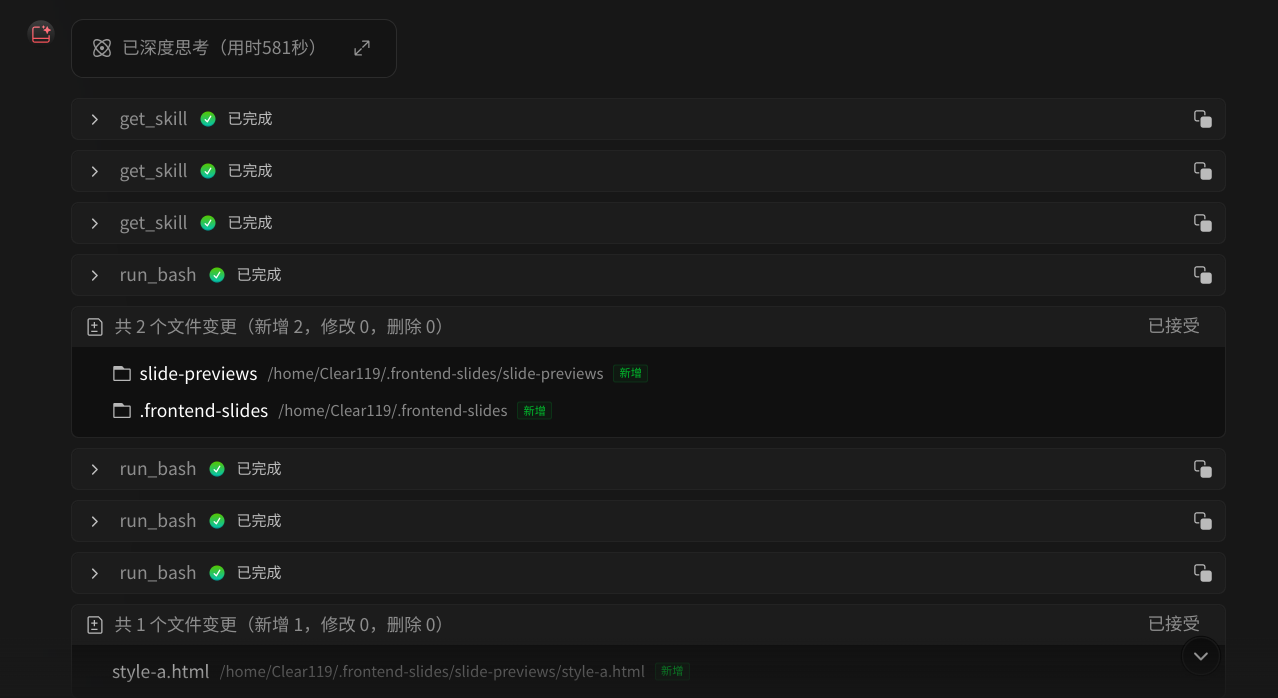The height and width of the screenshot is (698, 1278).
Task: Jump to bottom with the round down-arrow button
Action: click(x=1201, y=656)
